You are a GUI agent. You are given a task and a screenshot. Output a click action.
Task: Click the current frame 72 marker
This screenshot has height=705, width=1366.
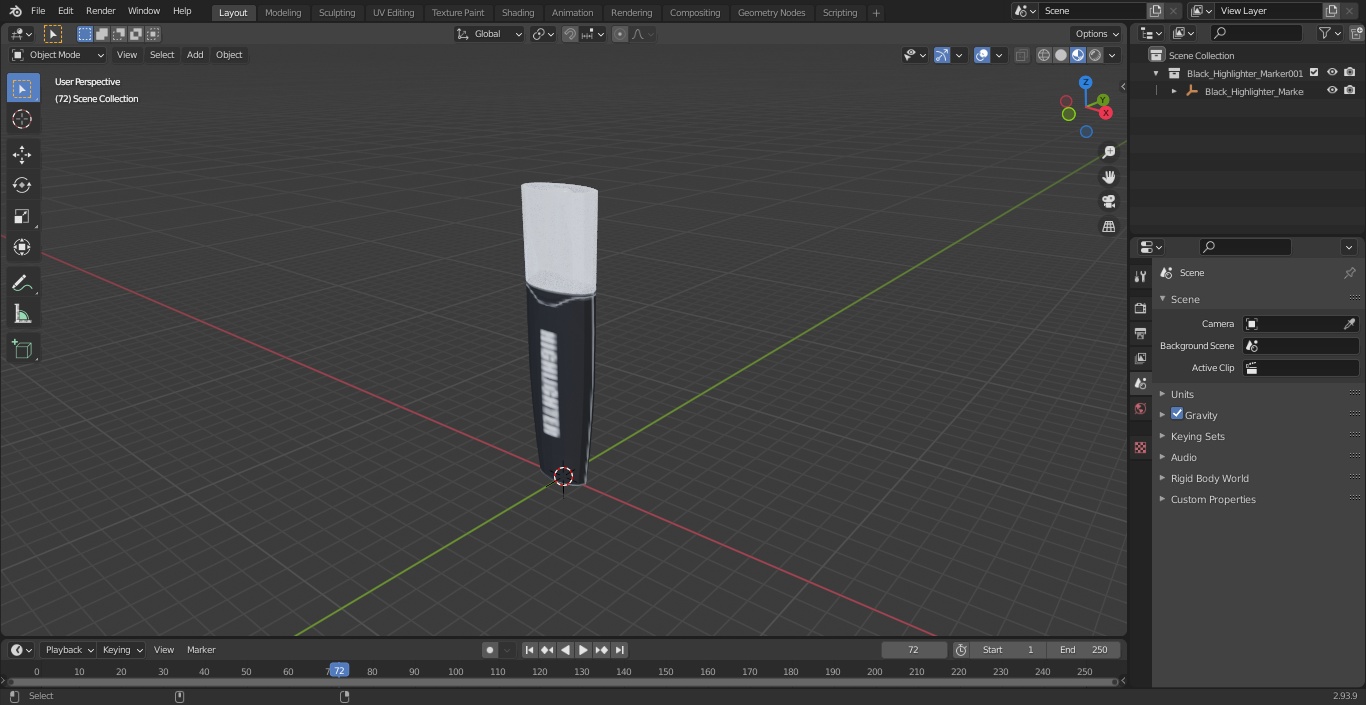pyautogui.click(x=339, y=670)
